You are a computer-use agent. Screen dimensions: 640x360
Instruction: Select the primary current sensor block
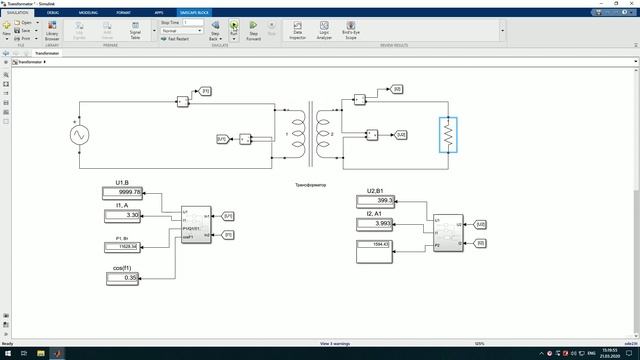tap(182, 101)
